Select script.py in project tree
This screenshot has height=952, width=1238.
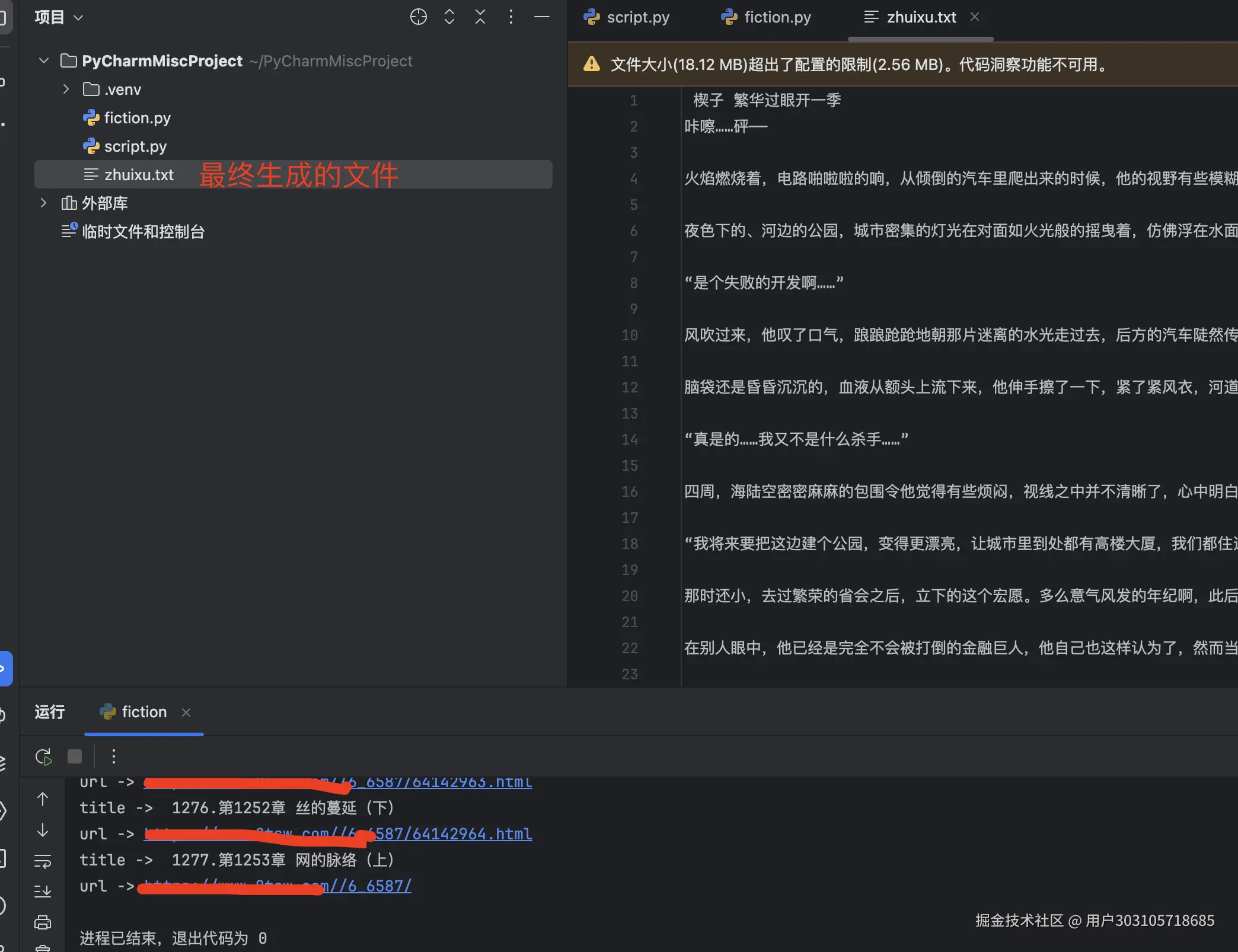(135, 146)
